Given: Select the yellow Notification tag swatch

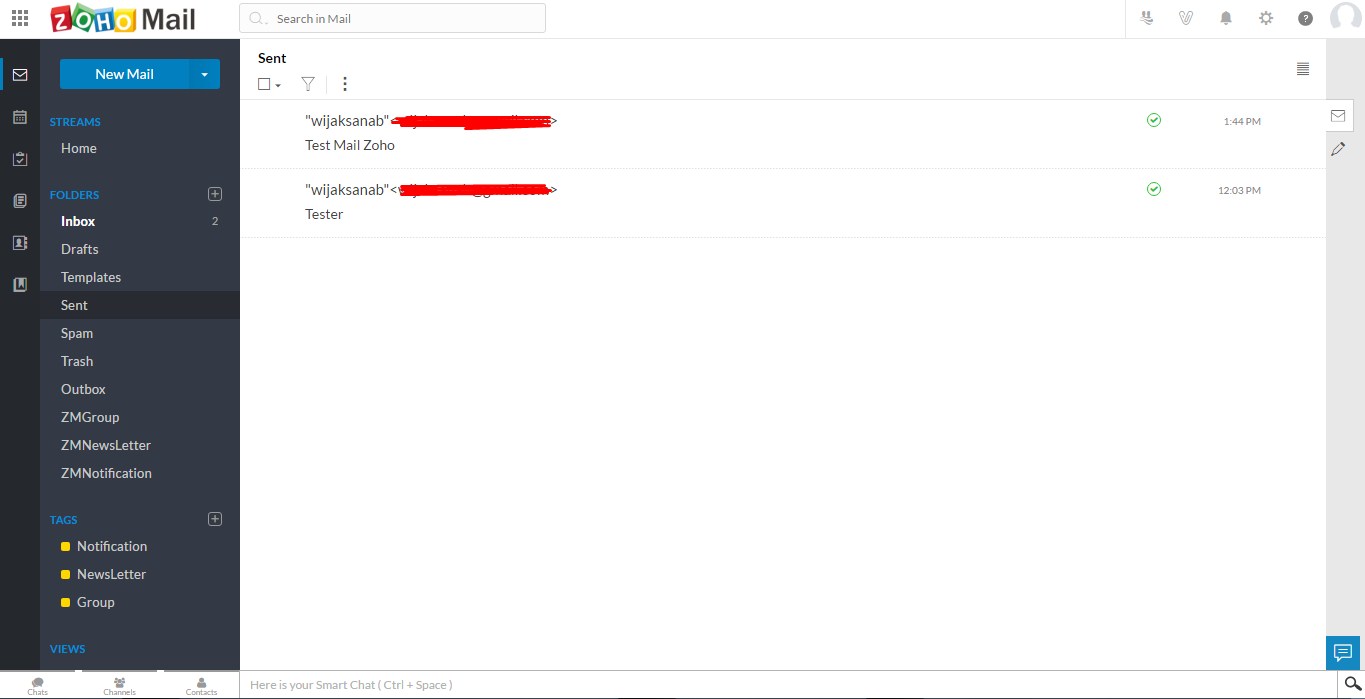Looking at the screenshot, I should tap(66, 546).
